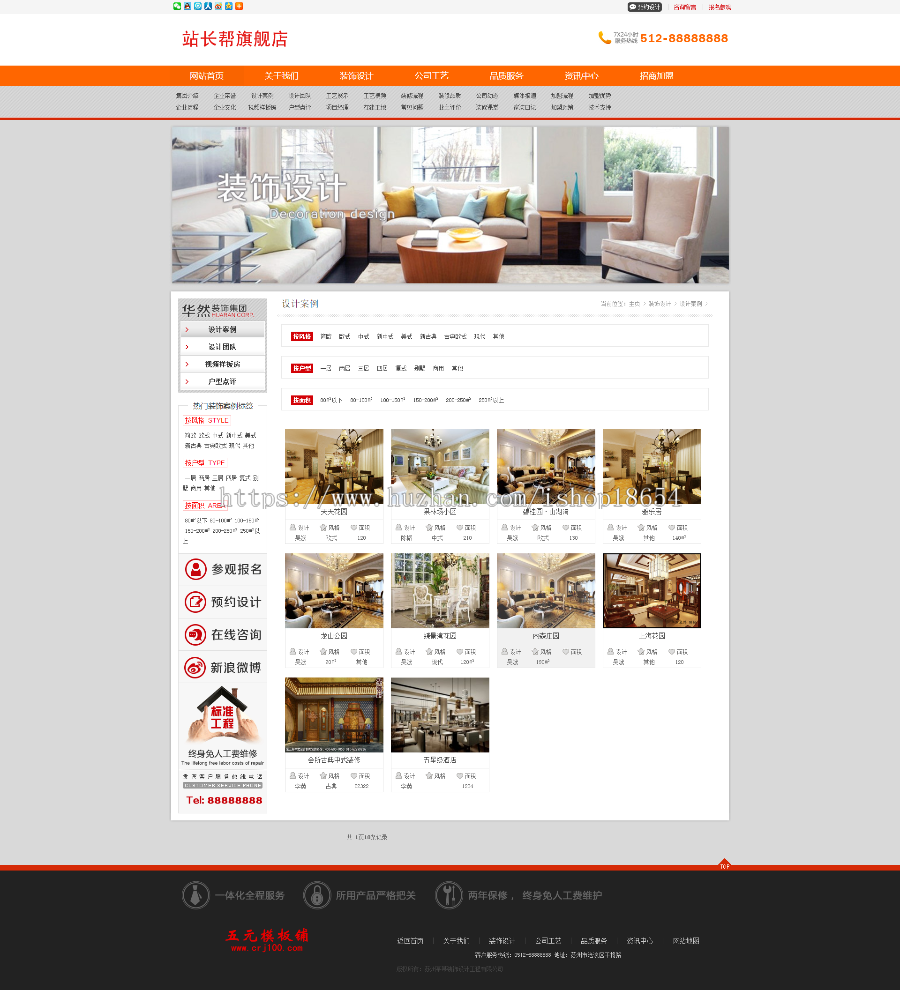Image resolution: width=900 pixels, height=990 pixels.
Task: Click the red arrow beside 户型点评
Action: (187, 381)
